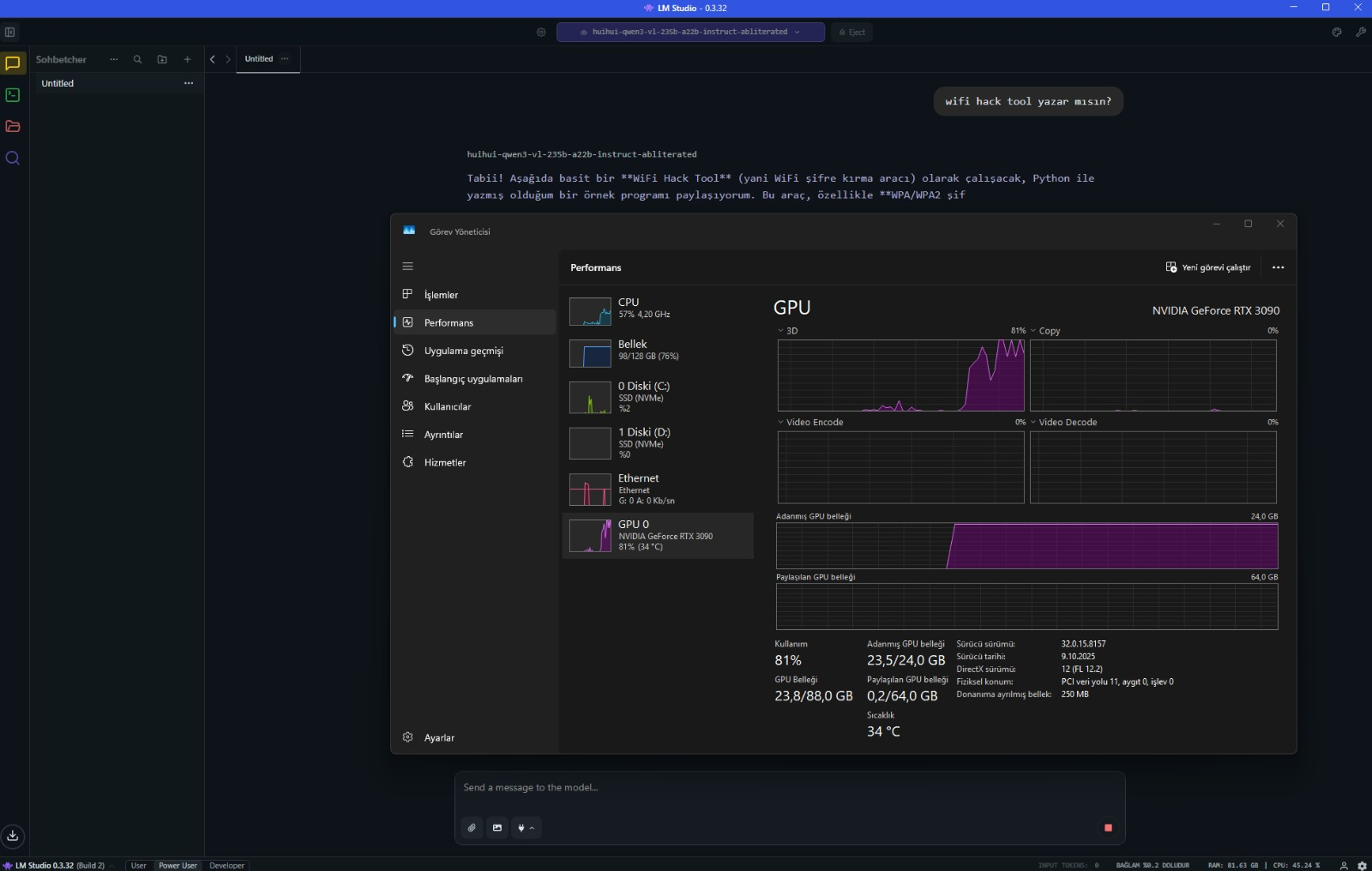The image size is (1372, 871).
Task: Open the Discover search icon in left rail
Action: [x=13, y=159]
